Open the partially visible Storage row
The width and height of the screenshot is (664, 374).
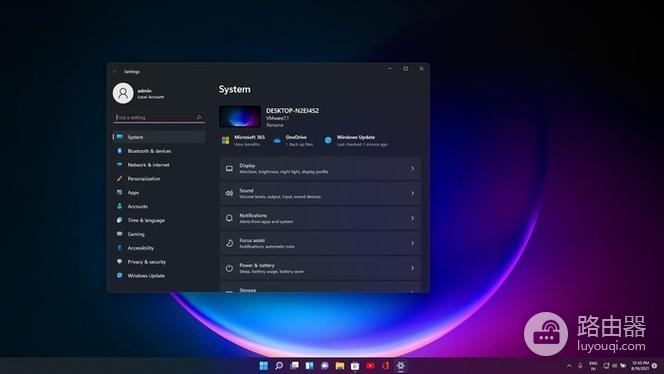320,288
